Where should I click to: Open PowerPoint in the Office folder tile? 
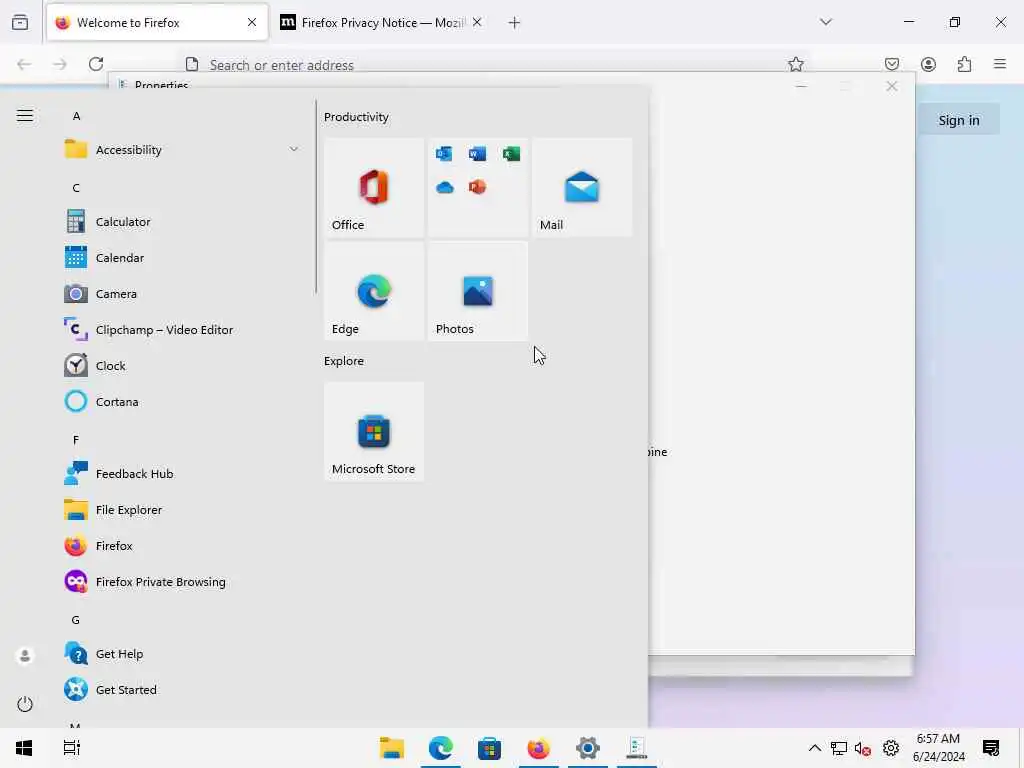click(x=477, y=187)
